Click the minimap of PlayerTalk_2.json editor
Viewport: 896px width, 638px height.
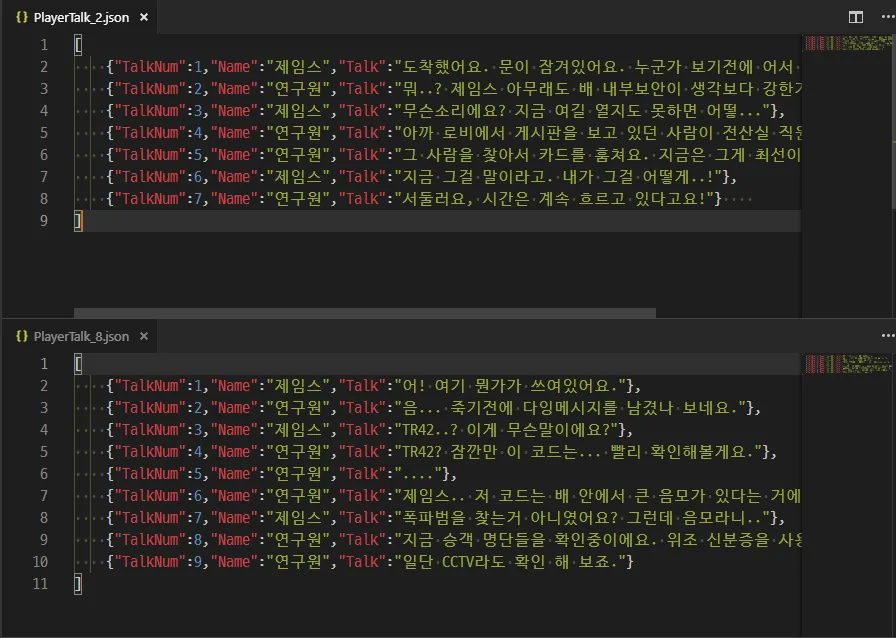(x=848, y=43)
